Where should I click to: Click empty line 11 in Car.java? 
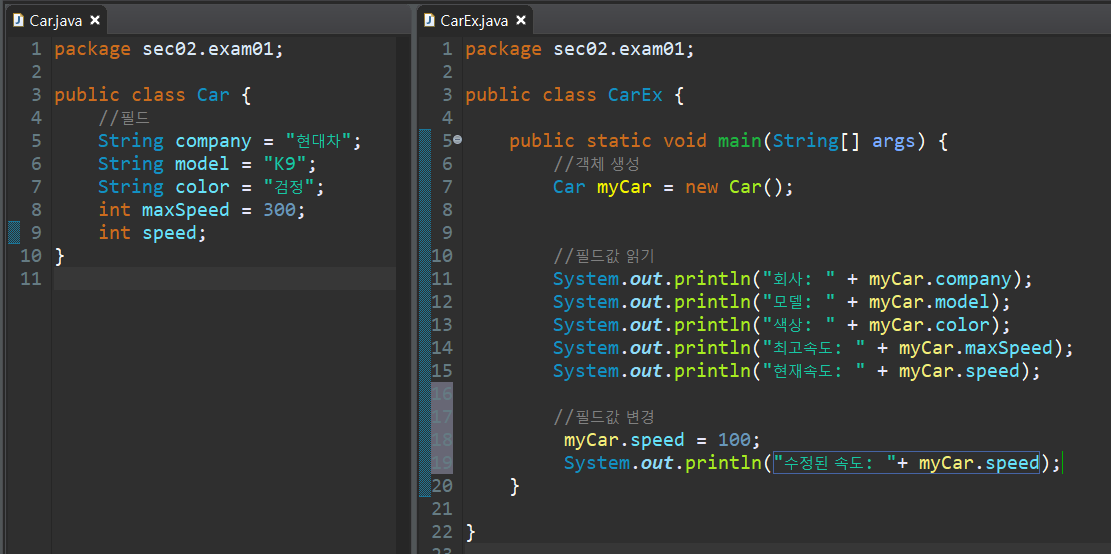click(225, 278)
